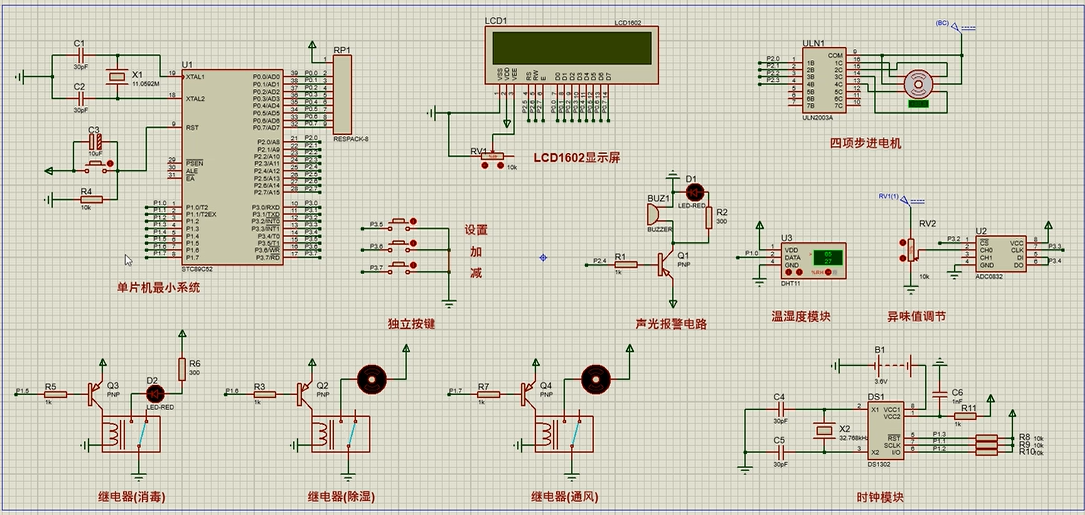Click the LCD1 LCD1602 display screen
The height and width of the screenshot is (515, 1085).
[572, 55]
